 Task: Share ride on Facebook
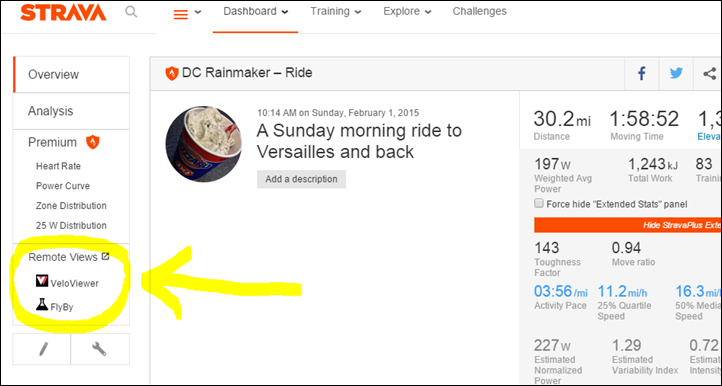point(641,73)
